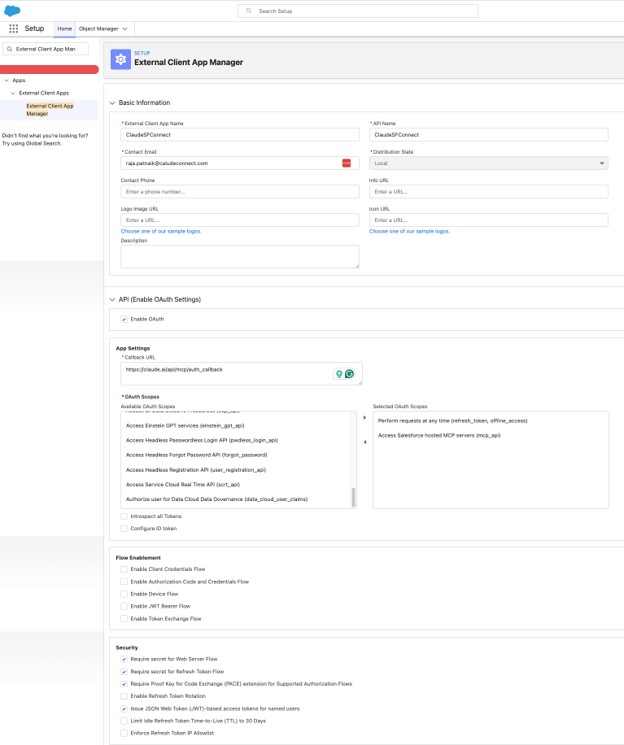Select Access Salesforce hosted MCP servers scope

(x=439, y=435)
